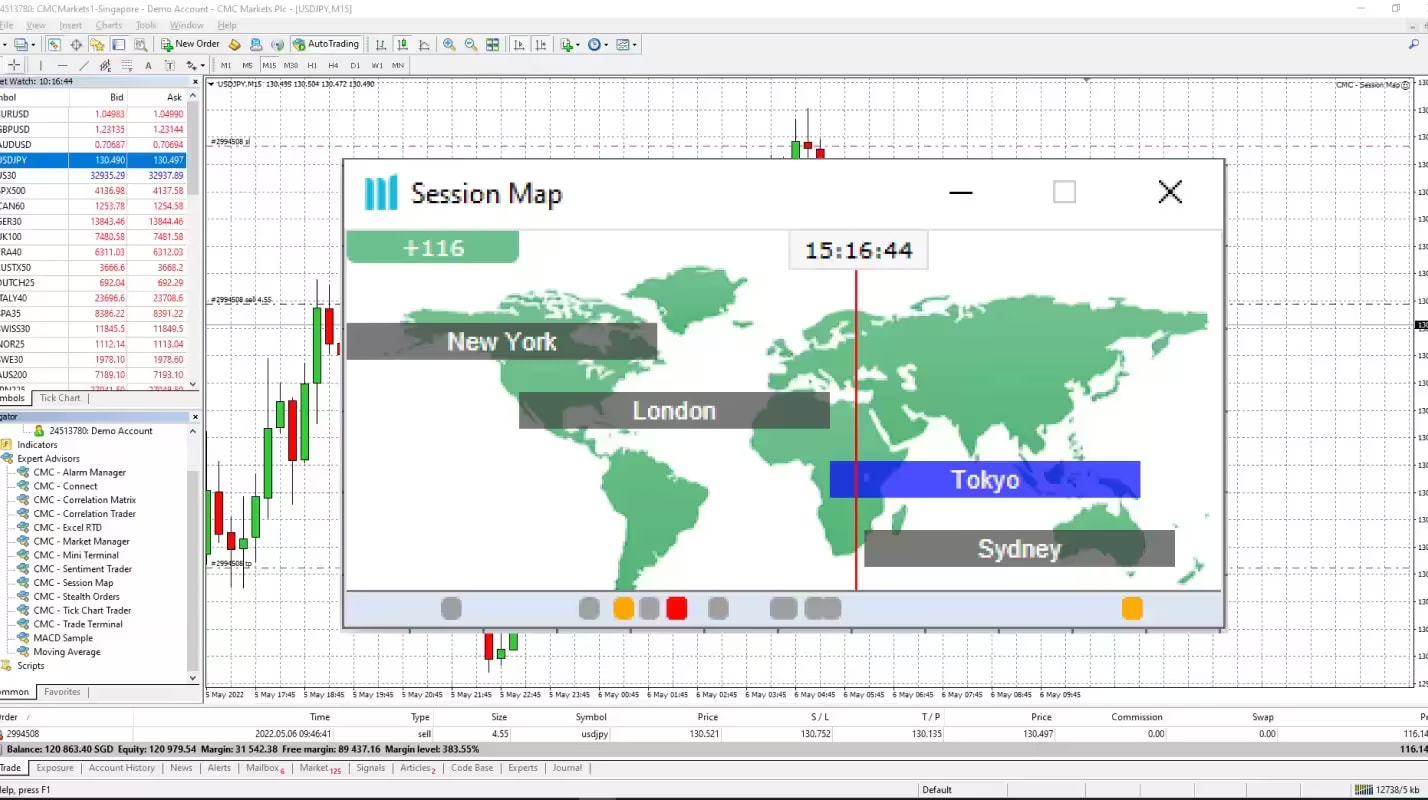Select the Crosshair tool

click(15, 65)
